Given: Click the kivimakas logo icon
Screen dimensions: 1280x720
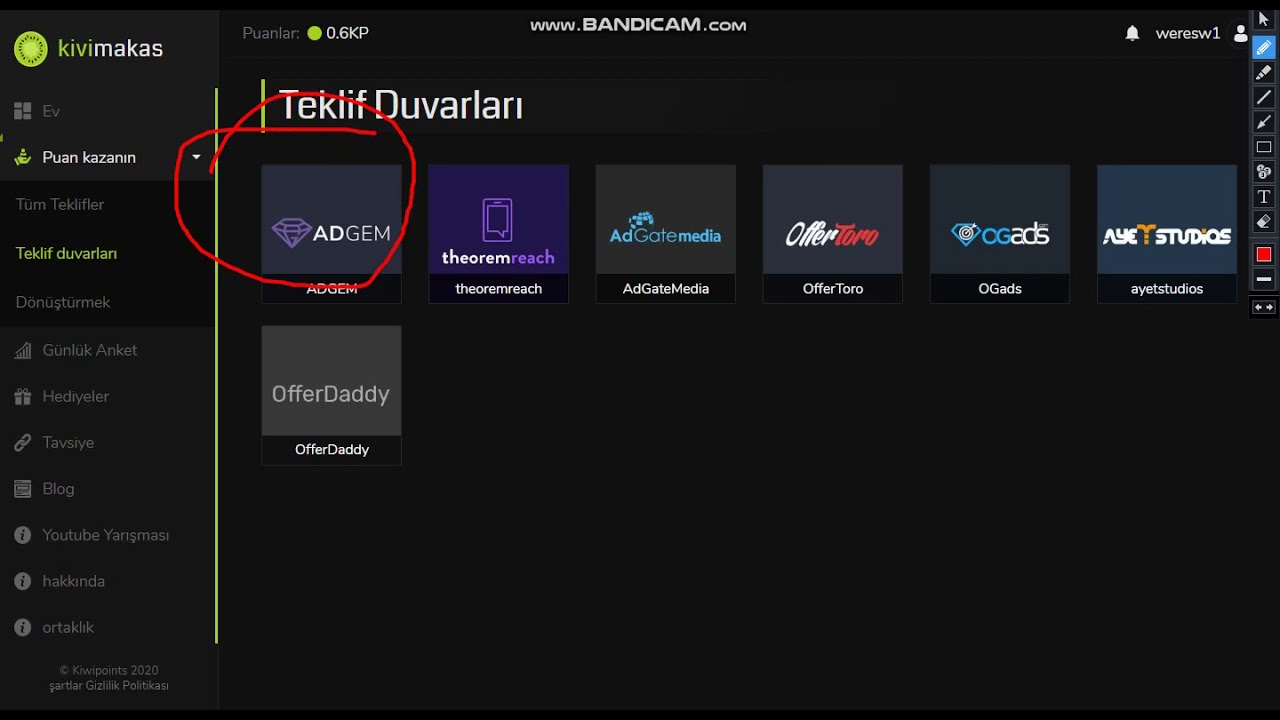Looking at the screenshot, I should [31, 49].
